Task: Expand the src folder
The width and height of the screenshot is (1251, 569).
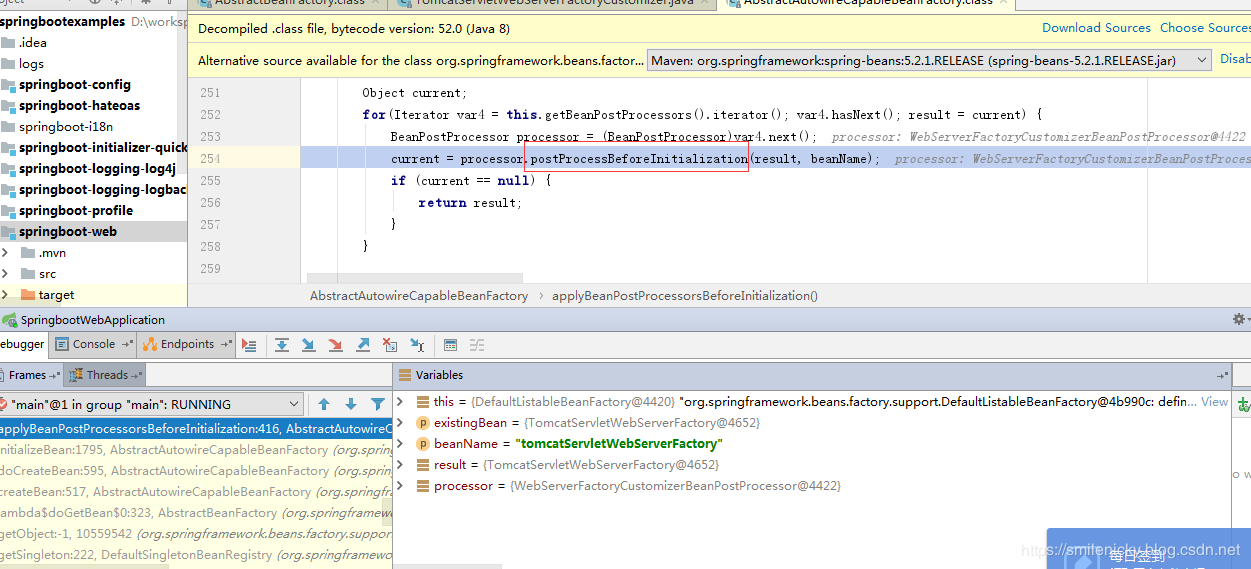Action: tap(6, 274)
